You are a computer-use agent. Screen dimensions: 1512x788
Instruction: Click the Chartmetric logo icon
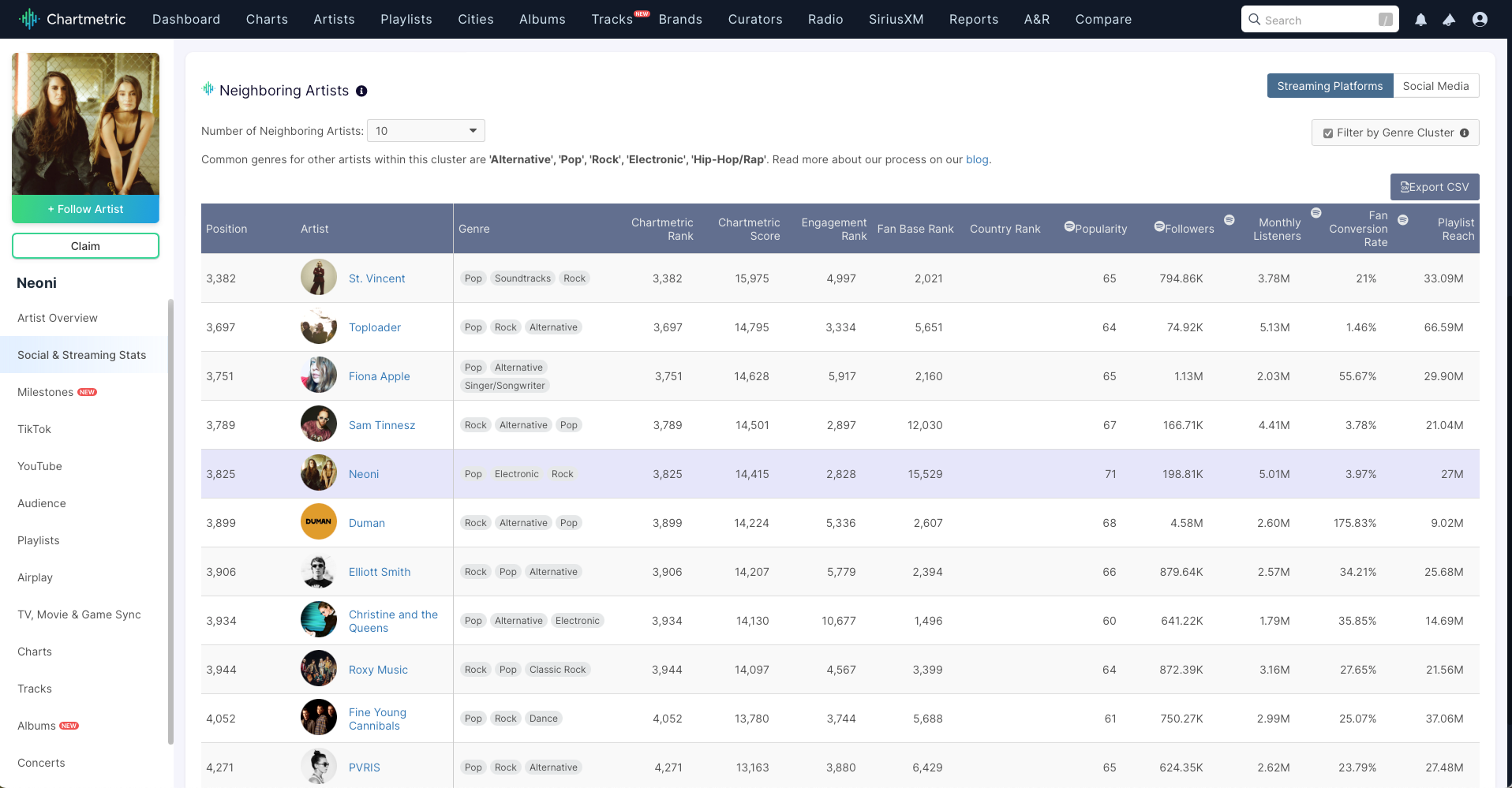(29, 19)
